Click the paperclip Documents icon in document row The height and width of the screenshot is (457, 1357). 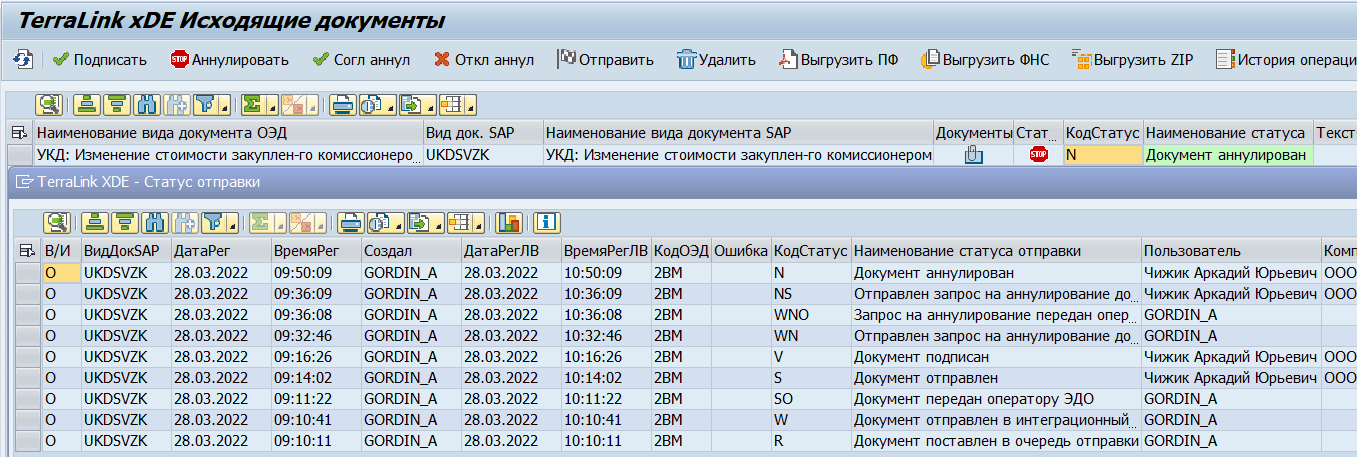[973, 155]
